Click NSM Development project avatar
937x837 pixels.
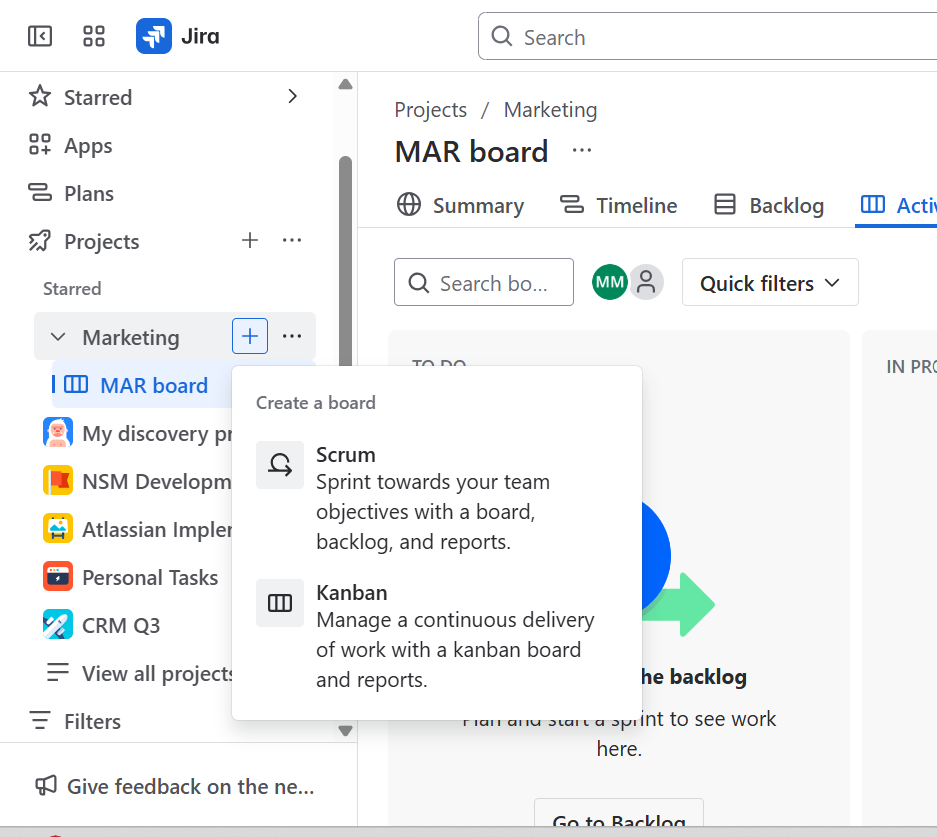click(x=58, y=480)
